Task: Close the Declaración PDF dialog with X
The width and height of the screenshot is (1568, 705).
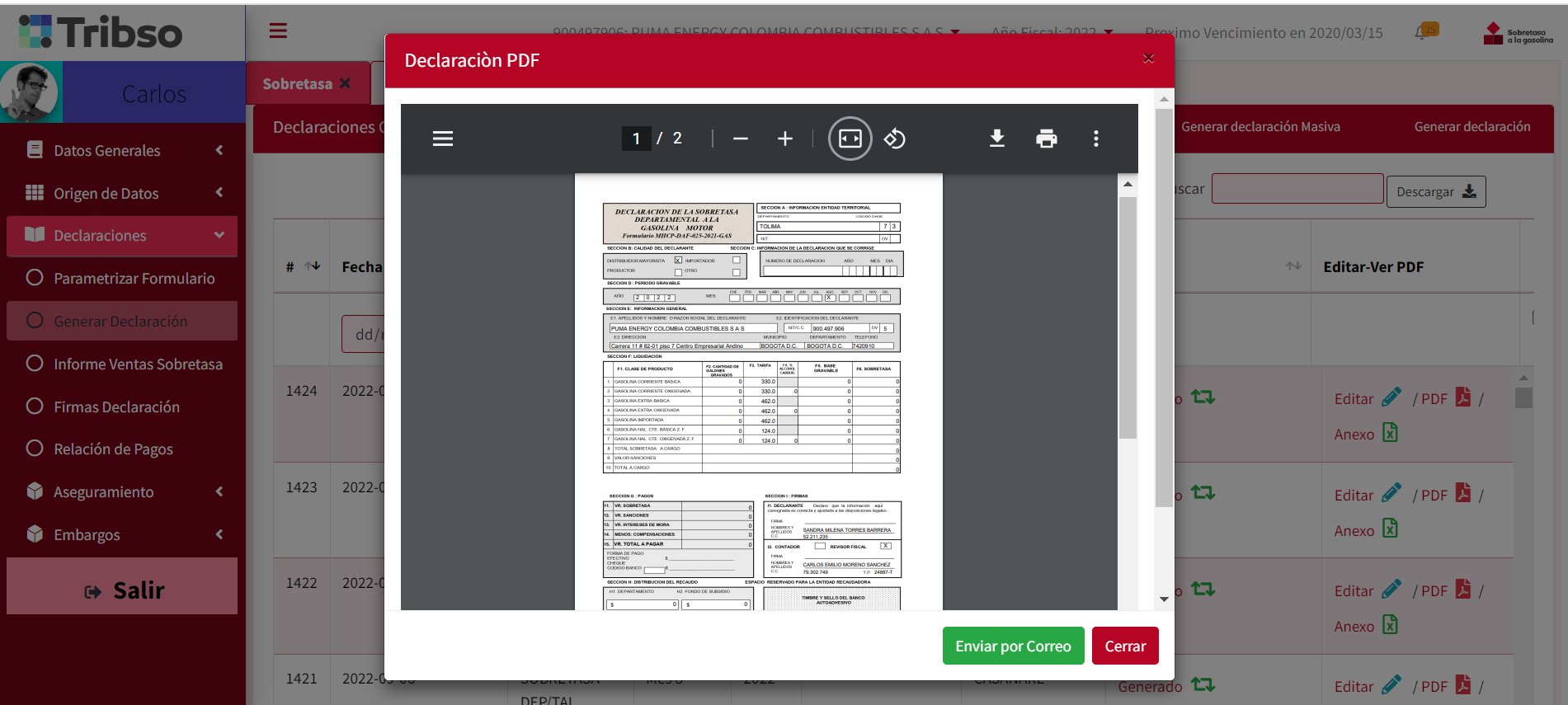Action: coord(1148,59)
